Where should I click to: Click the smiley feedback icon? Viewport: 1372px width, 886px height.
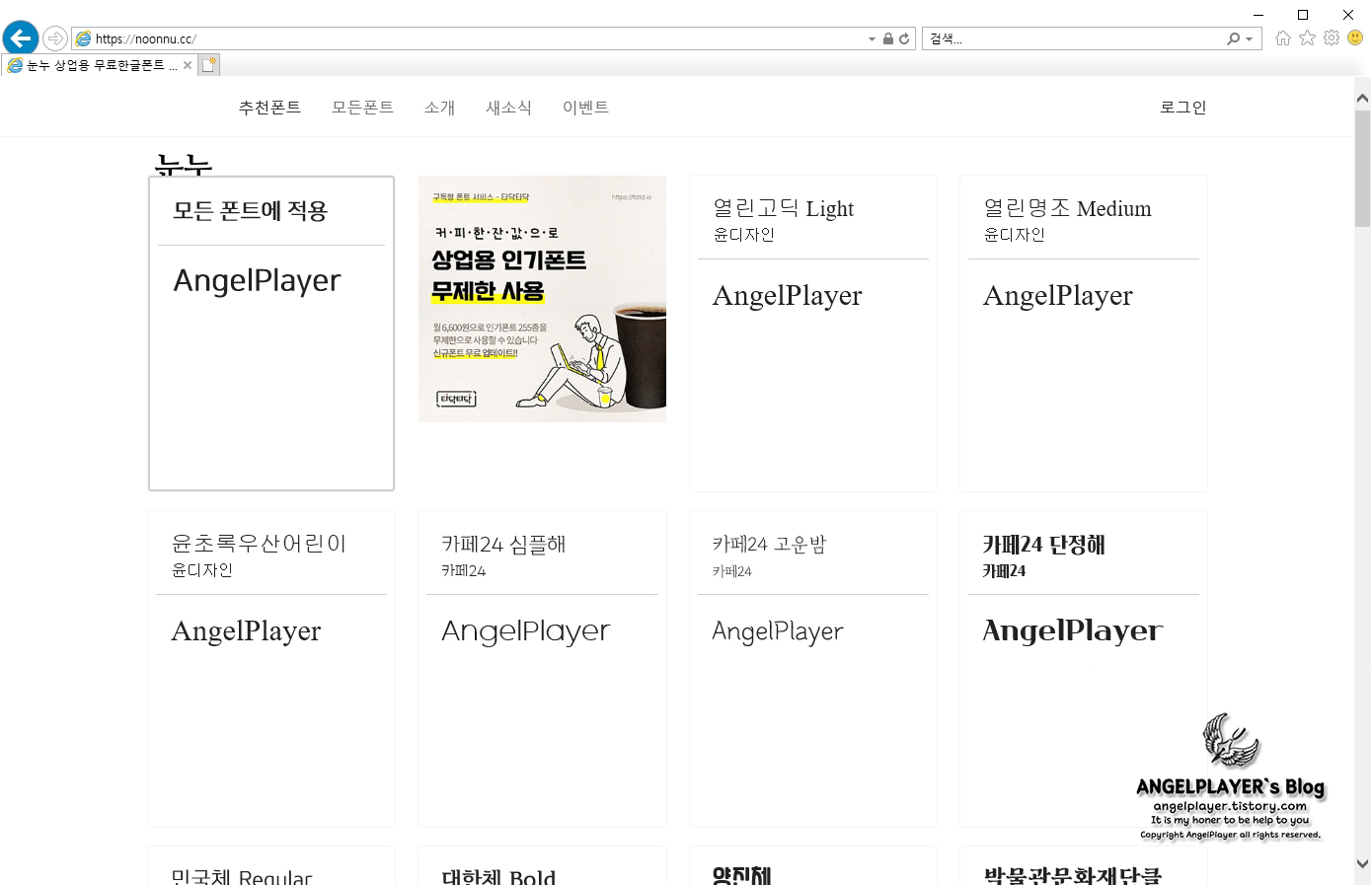(1355, 37)
